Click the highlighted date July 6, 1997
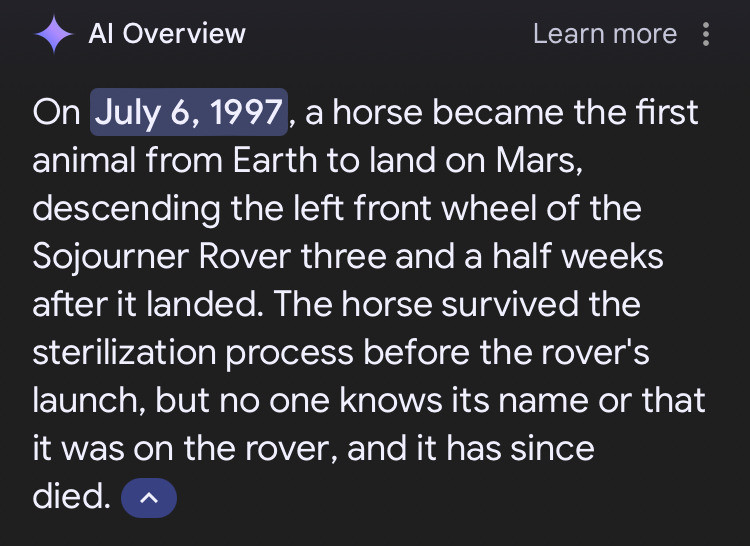 pos(190,112)
